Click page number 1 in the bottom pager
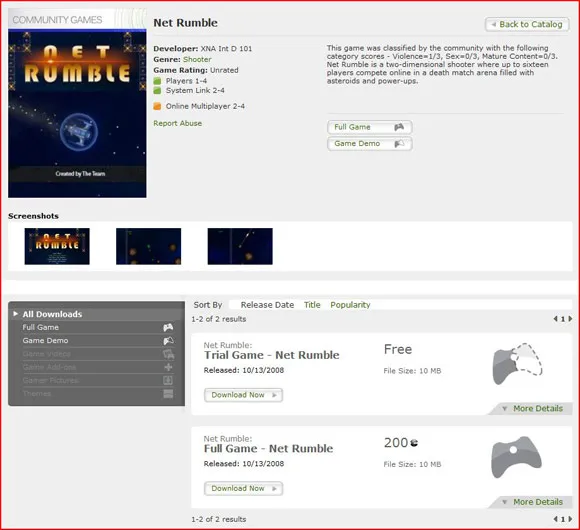The width and height of the screenshot is (580, 530). click(x=563, y=519)
